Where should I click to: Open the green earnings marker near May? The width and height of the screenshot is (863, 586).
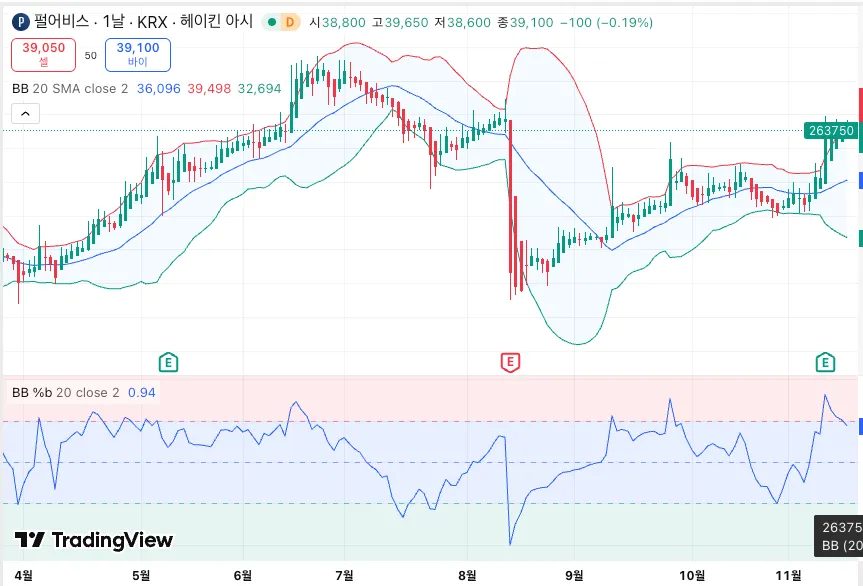[169, 361]
